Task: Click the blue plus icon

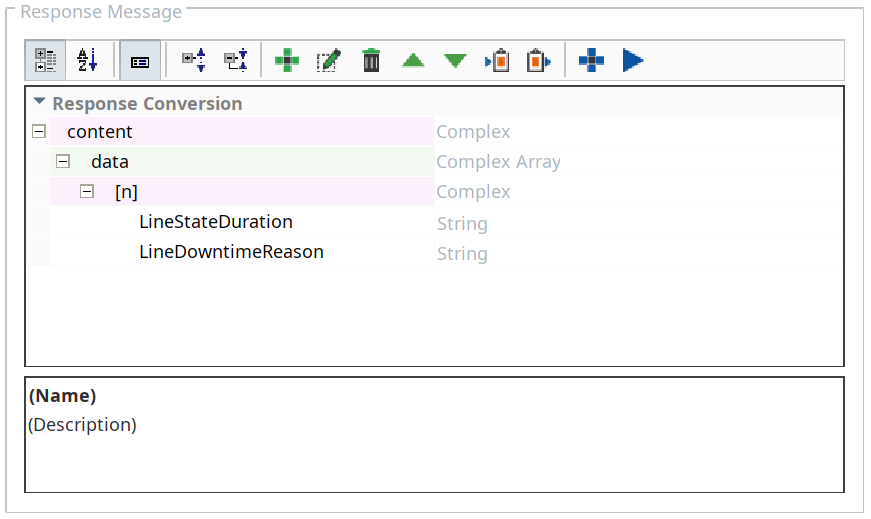Action: (591, 61)
